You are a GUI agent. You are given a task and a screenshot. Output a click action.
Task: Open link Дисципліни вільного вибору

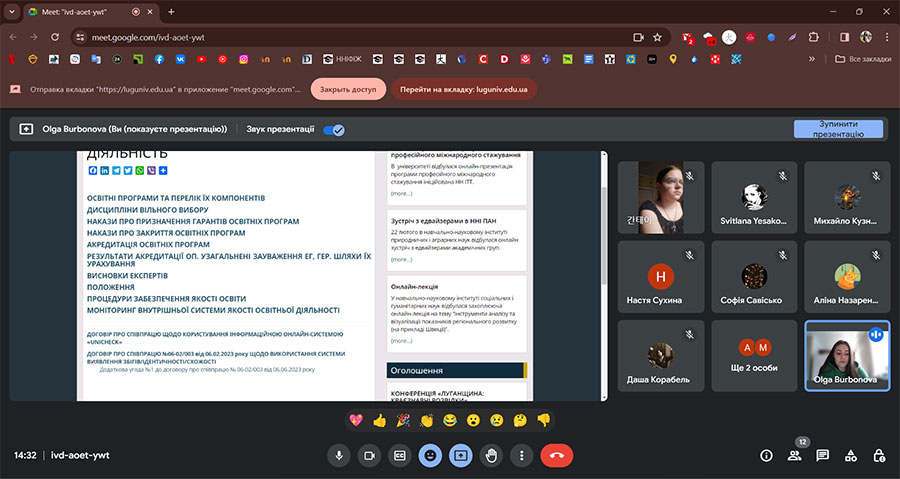(148, 210)
